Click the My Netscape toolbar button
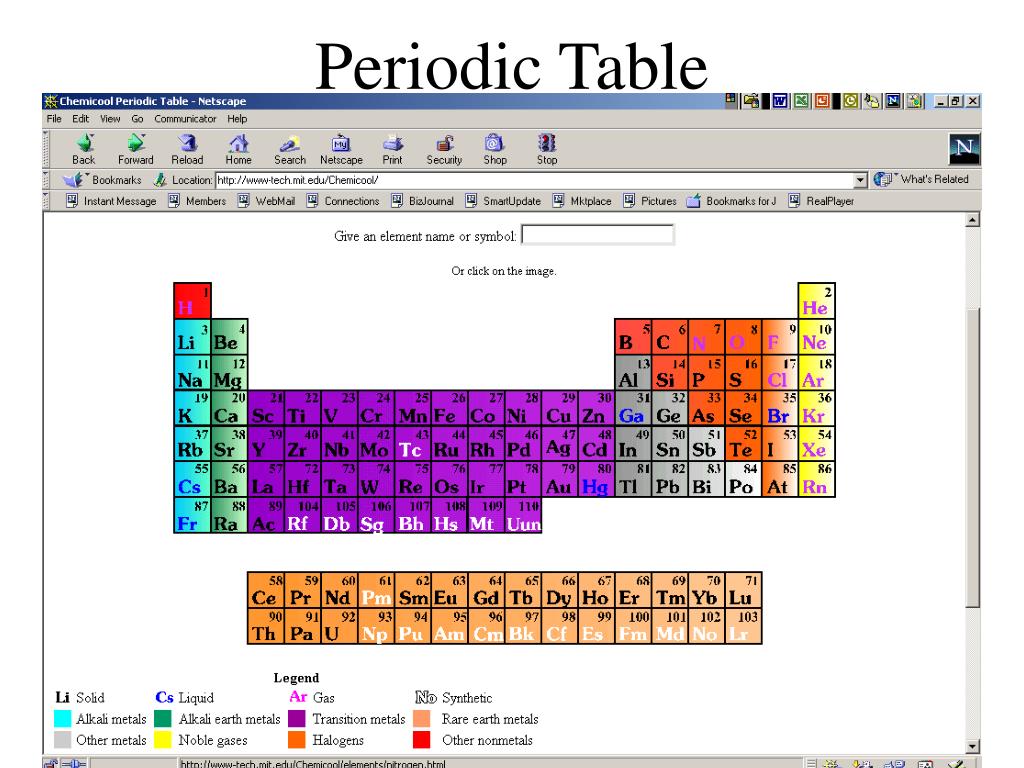 click(341, 150)
